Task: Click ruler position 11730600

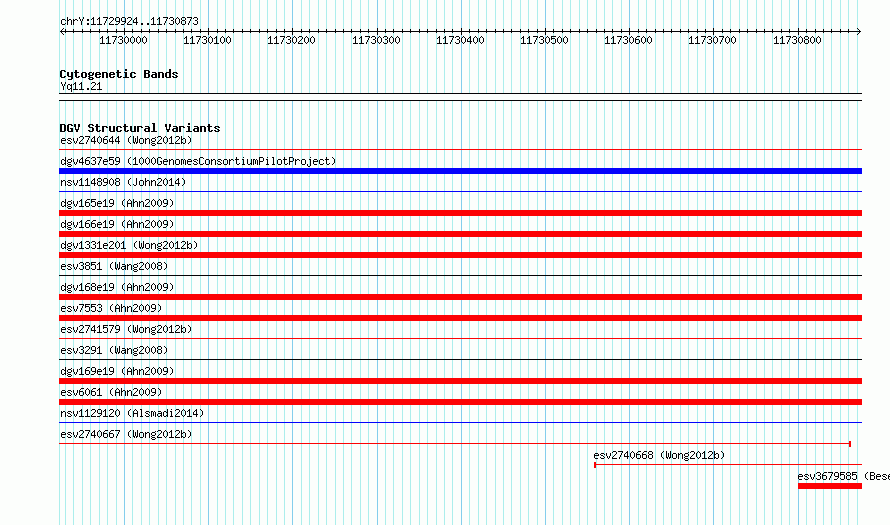Action: pyautogui.click(x=628, y=40)
